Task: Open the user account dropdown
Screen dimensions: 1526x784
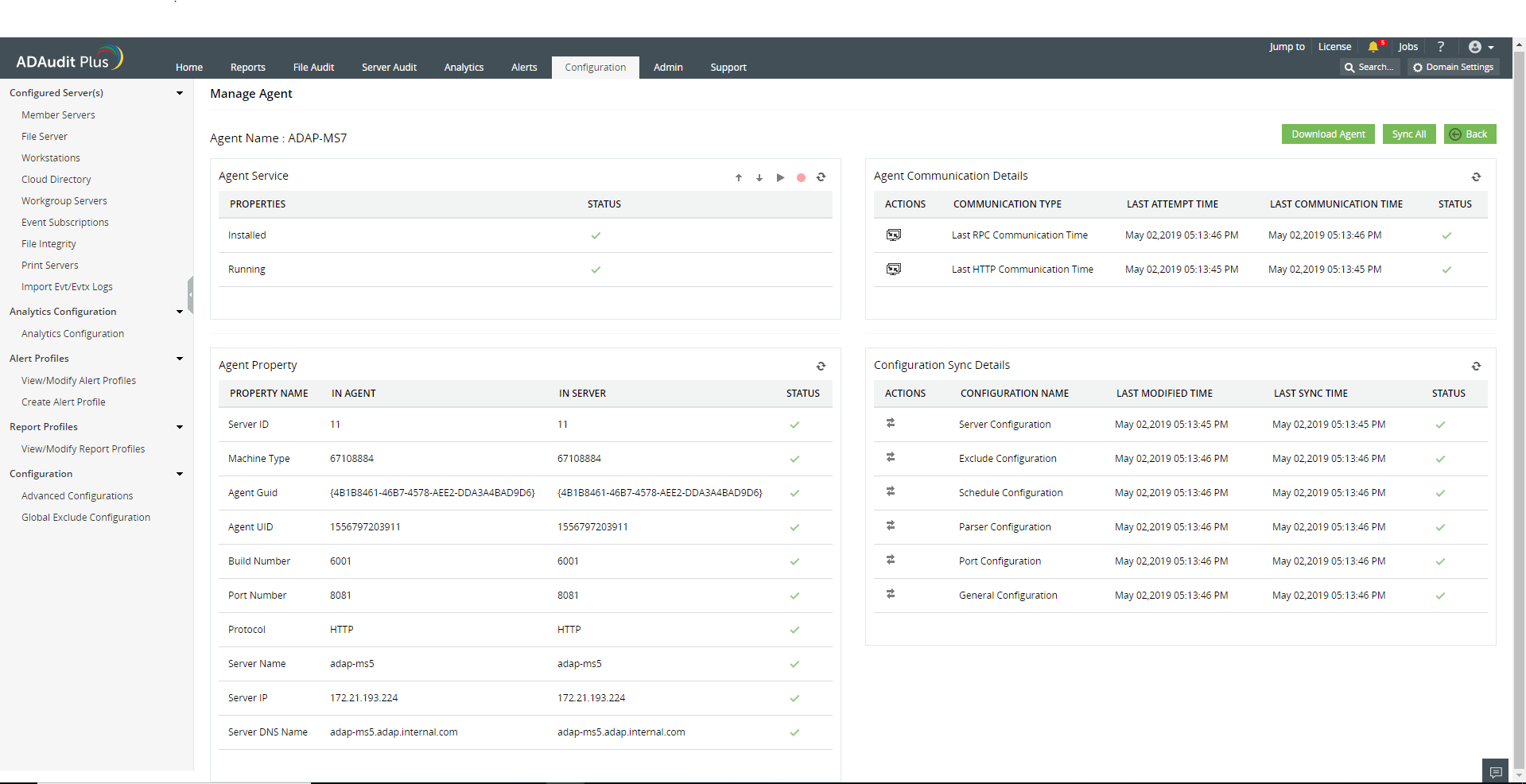Action: pos(1481,47)
